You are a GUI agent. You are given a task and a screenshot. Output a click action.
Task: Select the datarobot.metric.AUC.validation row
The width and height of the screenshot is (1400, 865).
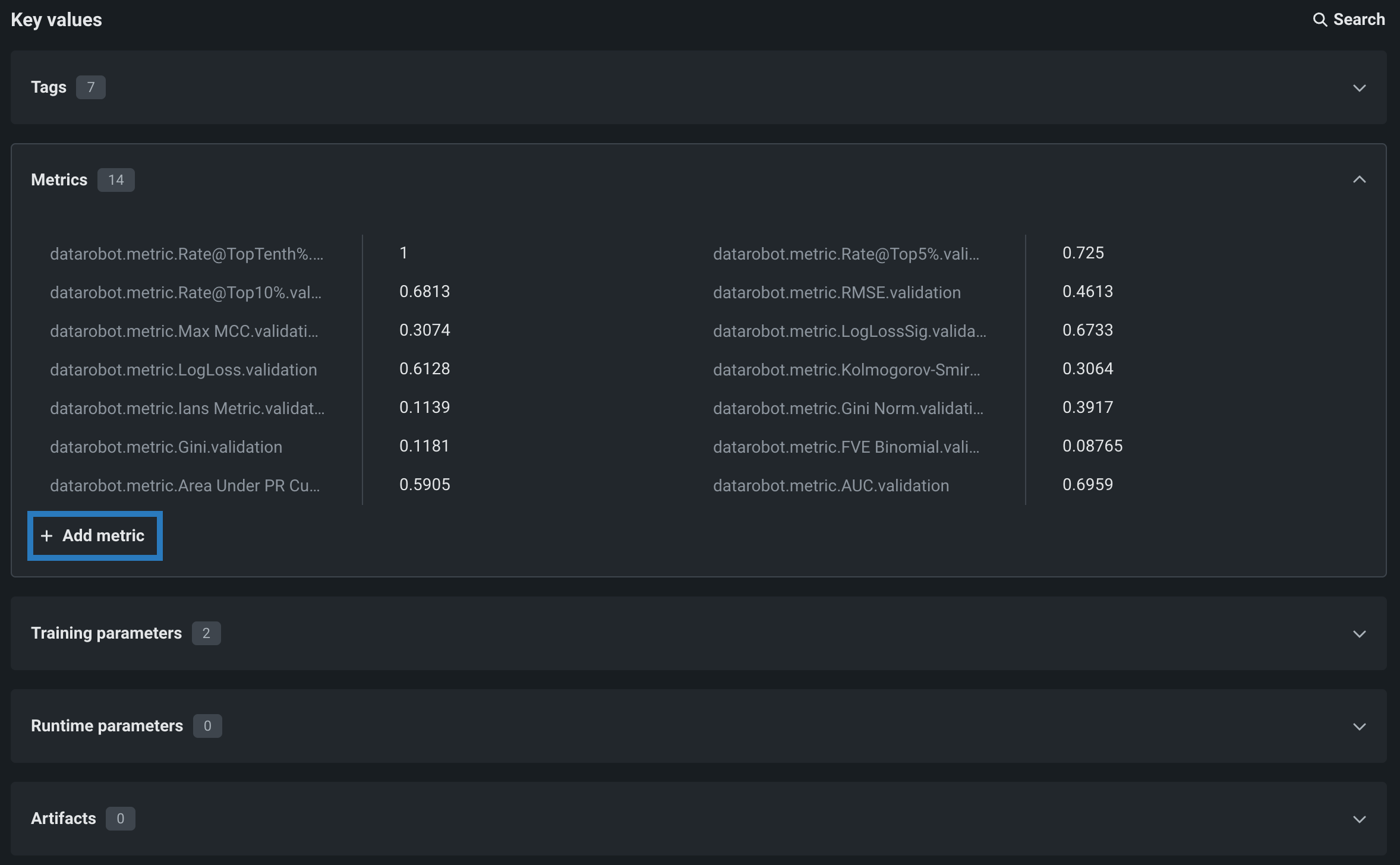click(831, 486)
